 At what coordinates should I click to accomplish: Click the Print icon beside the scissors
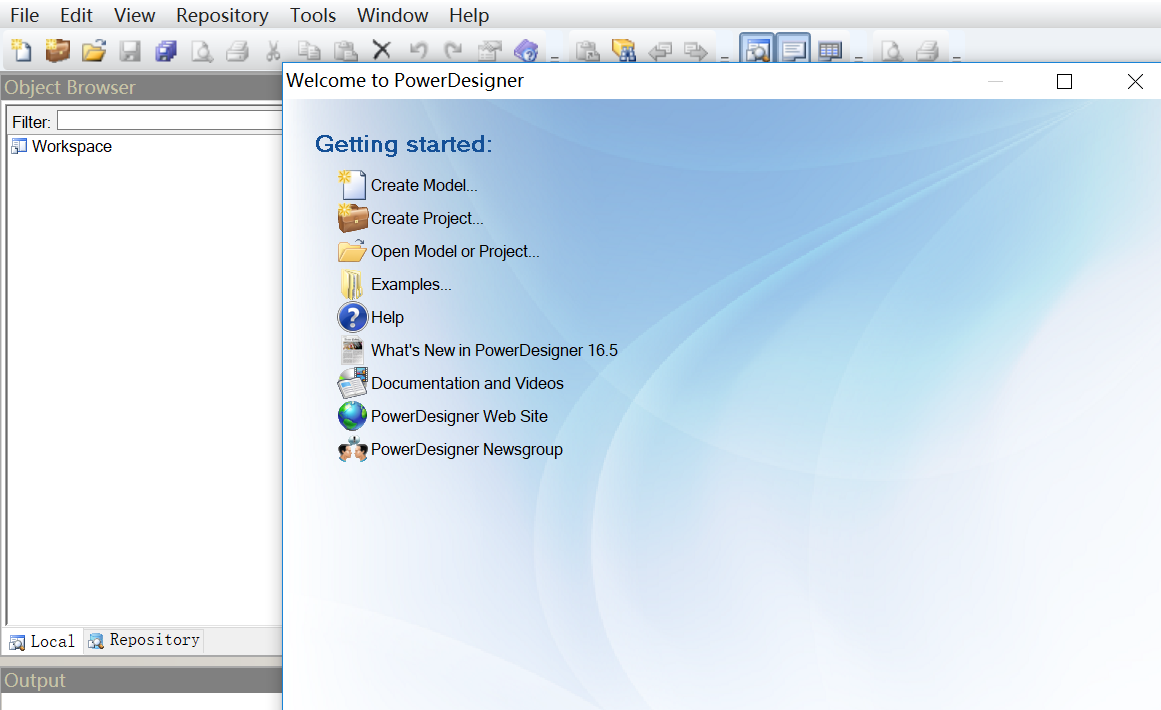[x=238, y=50]
